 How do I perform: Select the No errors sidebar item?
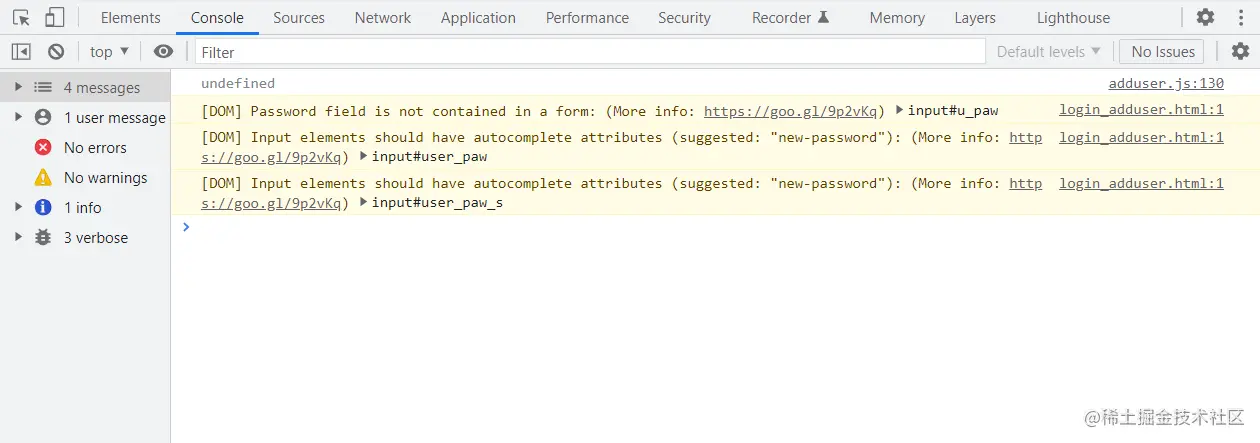point(95,148)
